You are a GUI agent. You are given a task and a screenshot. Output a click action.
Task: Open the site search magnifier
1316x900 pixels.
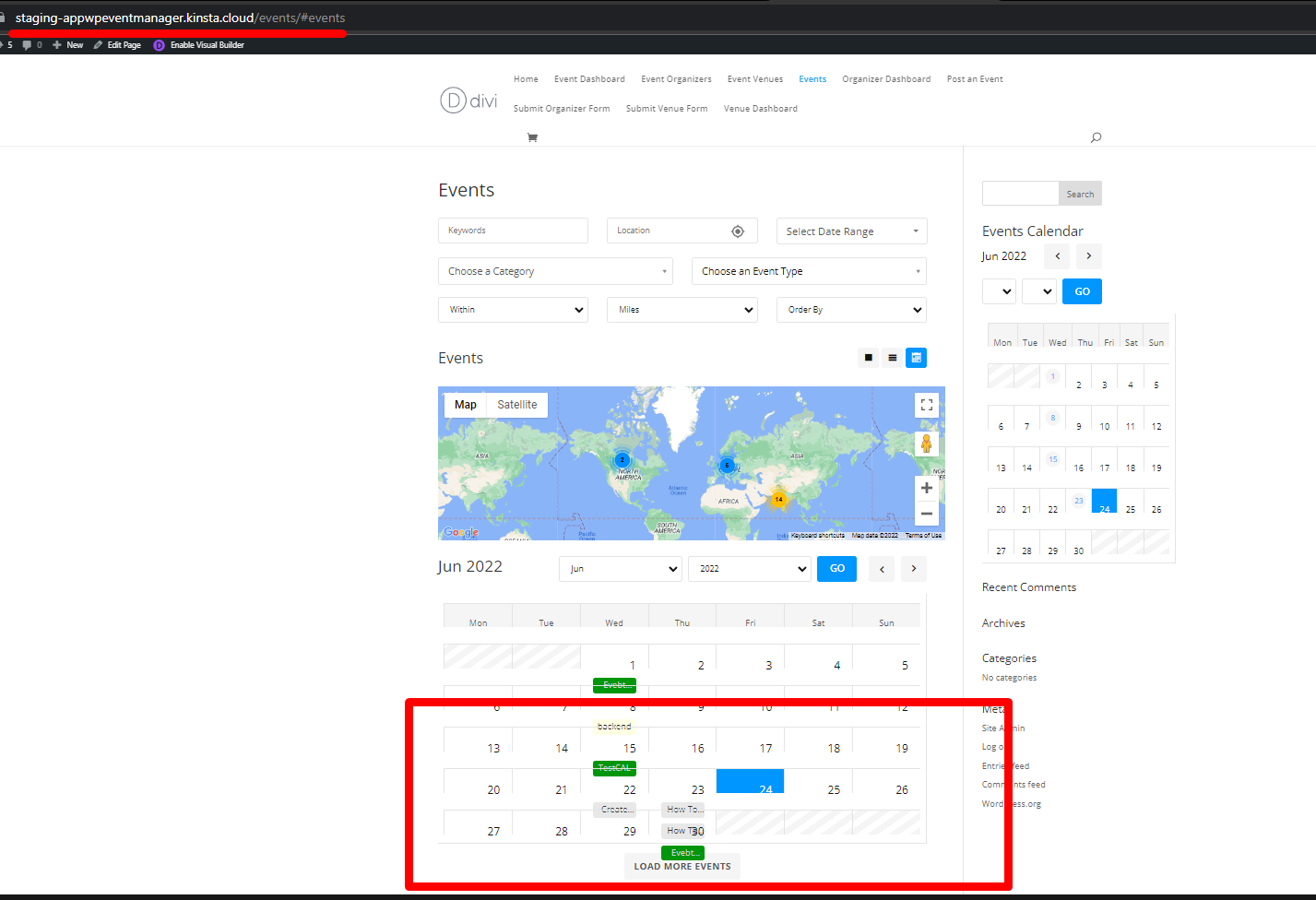(x=1096, y=136)
